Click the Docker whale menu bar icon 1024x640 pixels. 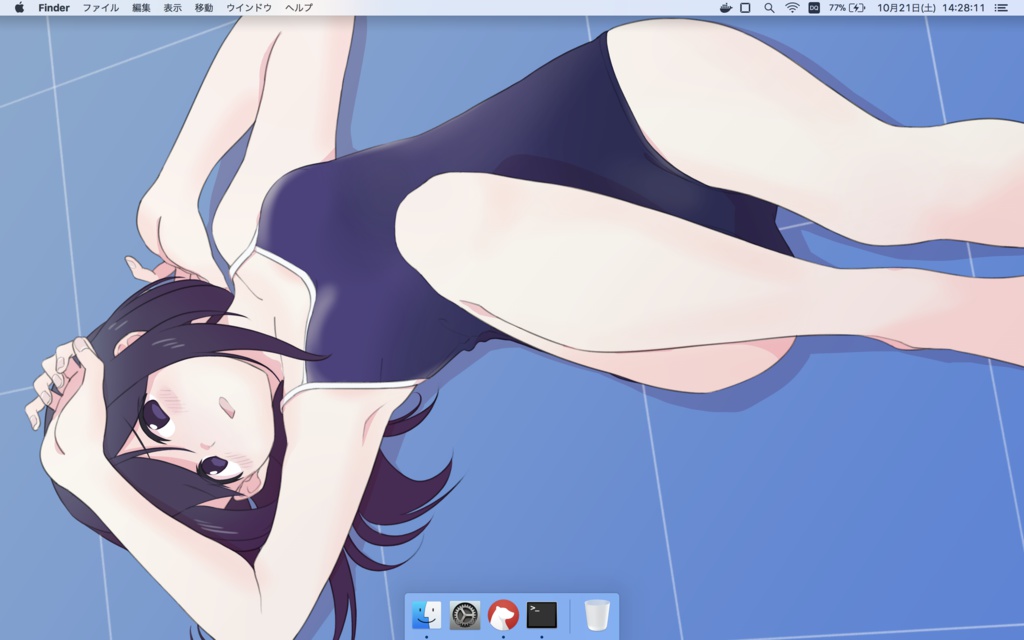pos(726,8)
